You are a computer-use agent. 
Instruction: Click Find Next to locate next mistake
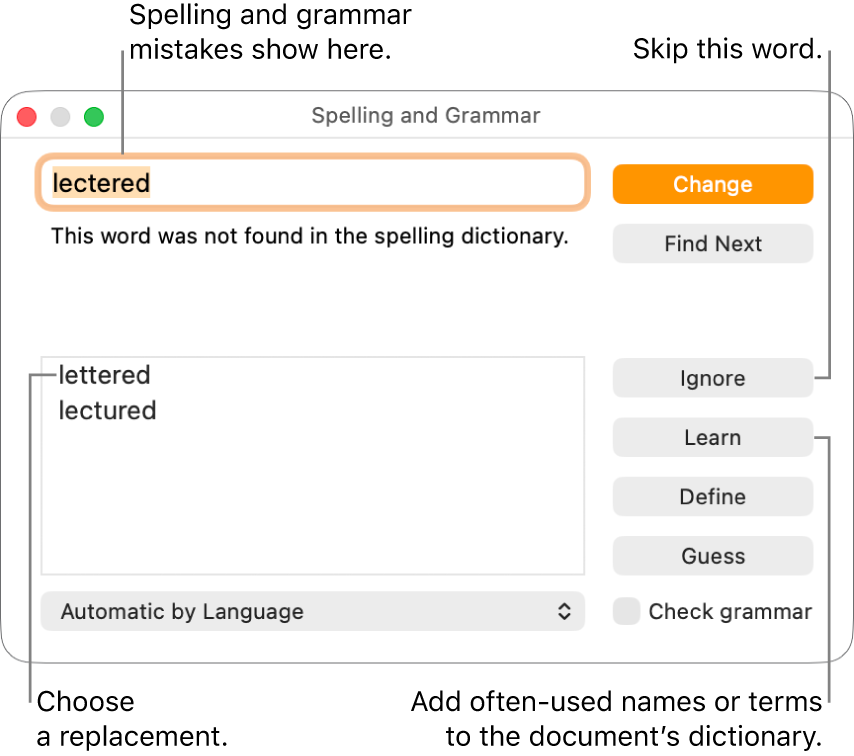tap(712, 243)
